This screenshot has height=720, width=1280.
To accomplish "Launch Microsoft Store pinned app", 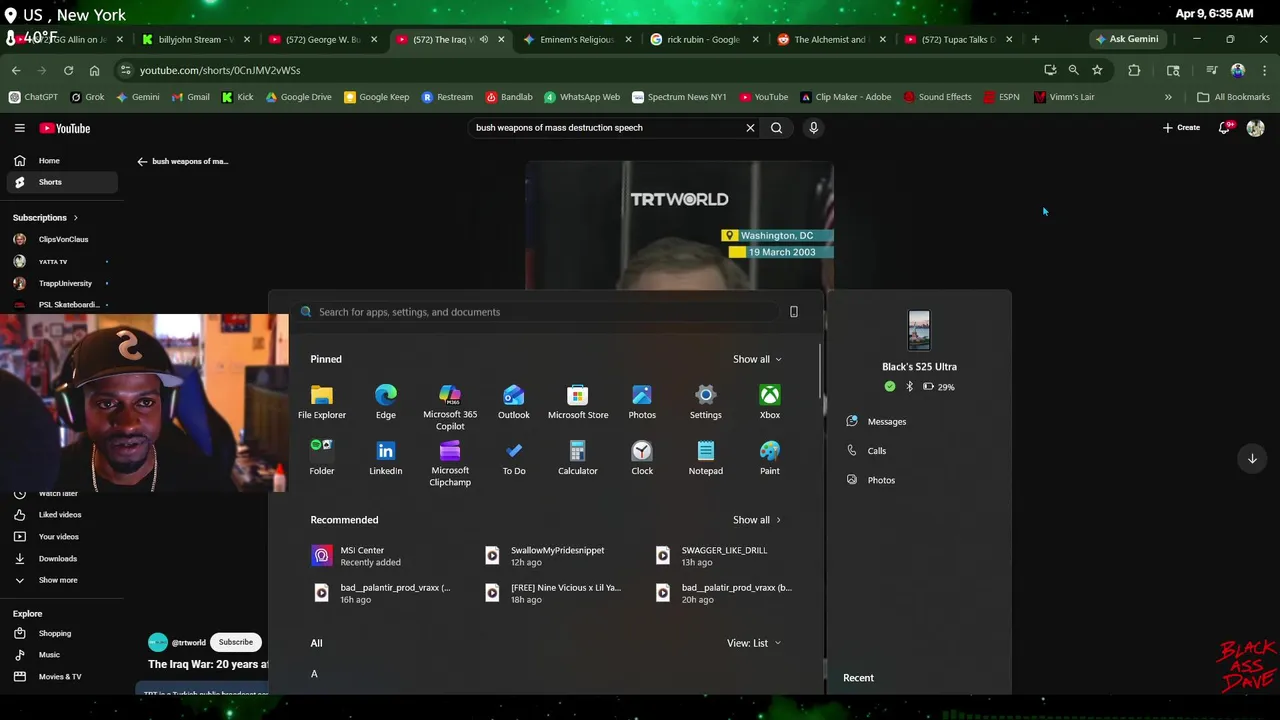I will click(x=578, y=402).
